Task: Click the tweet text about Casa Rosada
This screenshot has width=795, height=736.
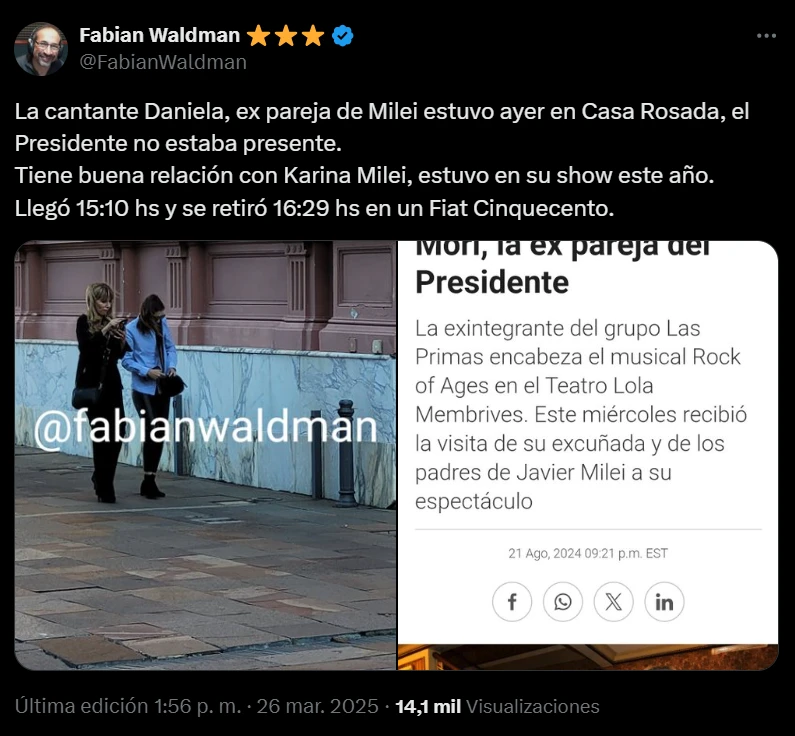Action: point(382,160)
